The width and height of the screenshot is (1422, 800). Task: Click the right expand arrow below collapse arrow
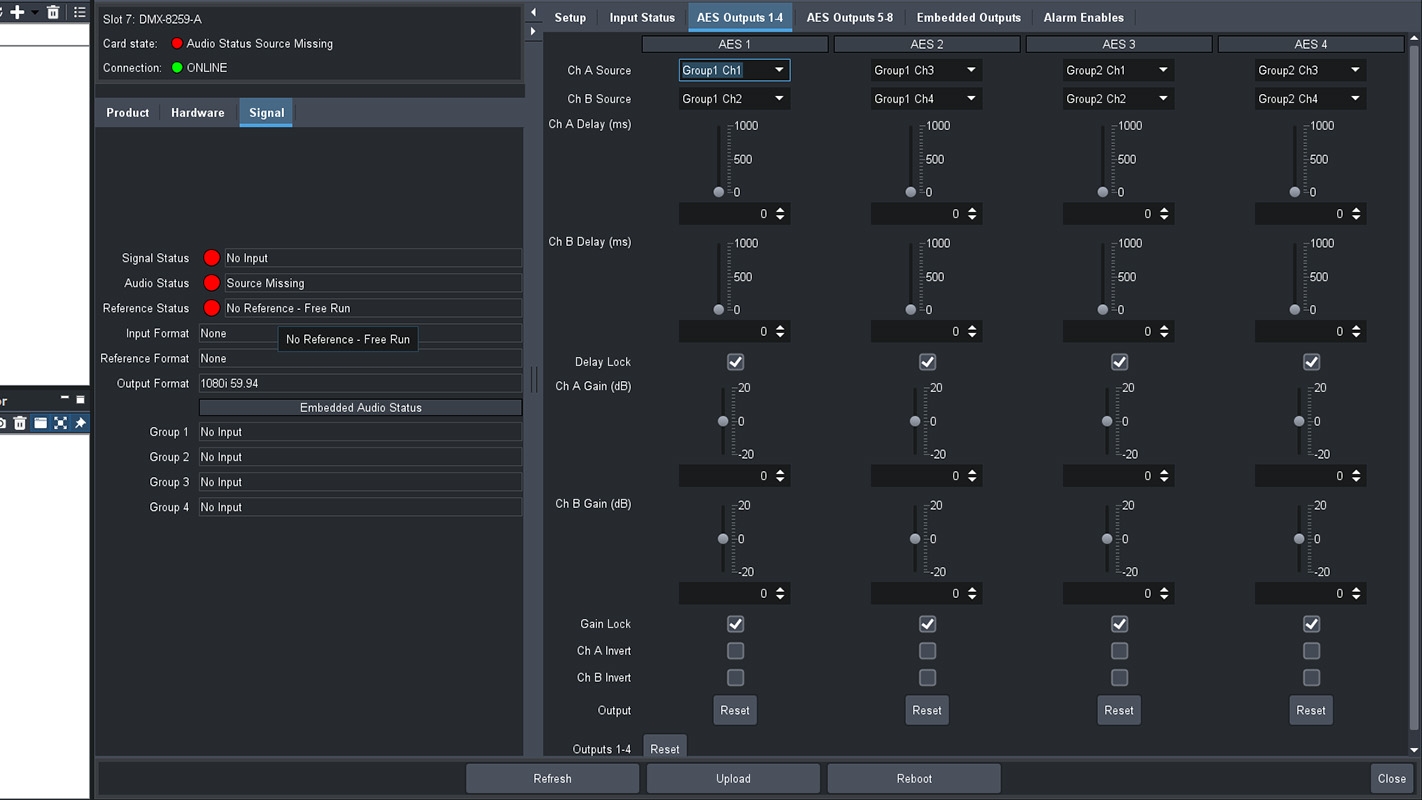(x=533, y=32)
